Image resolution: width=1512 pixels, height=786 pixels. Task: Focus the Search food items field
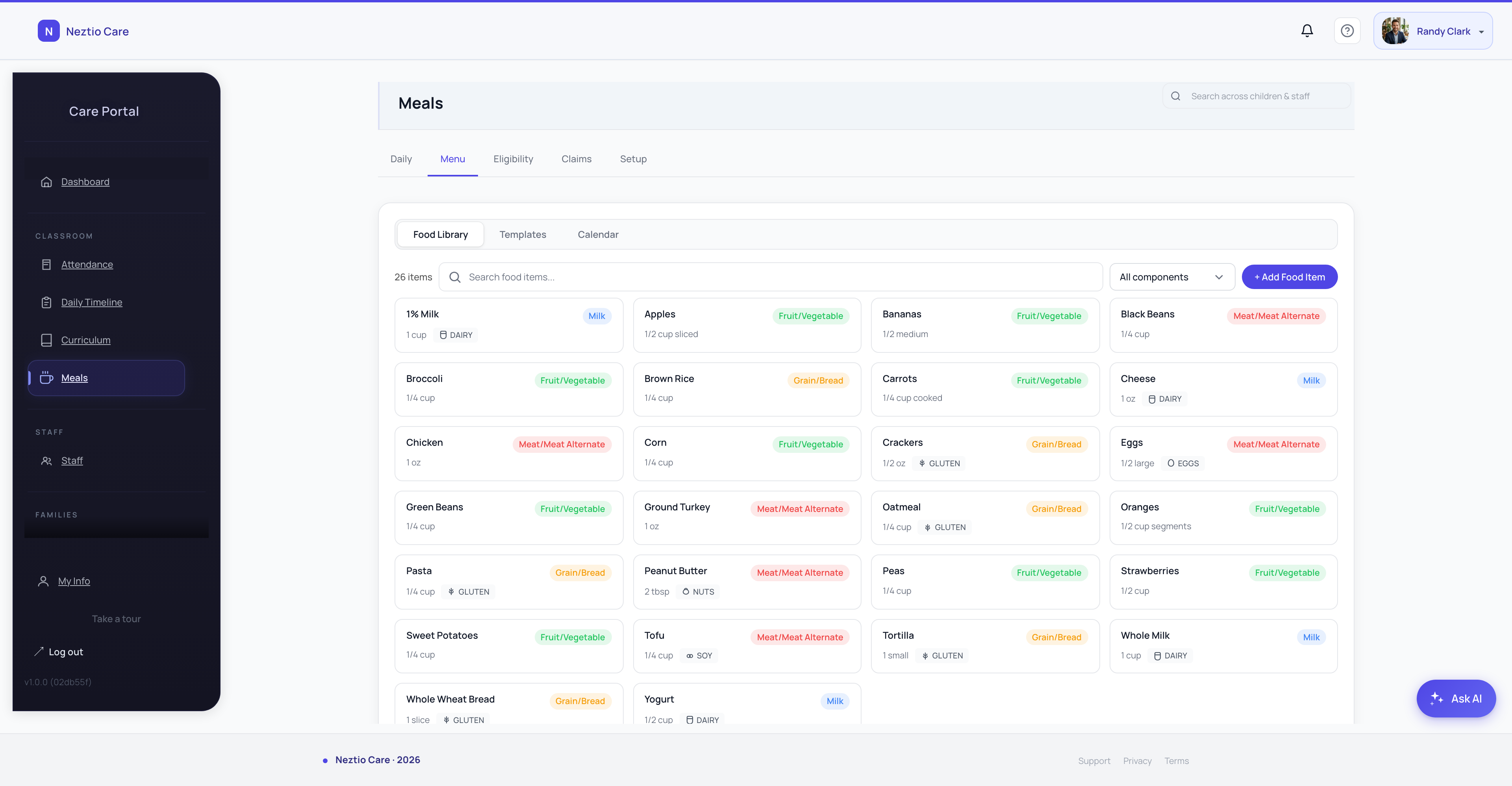770,277
